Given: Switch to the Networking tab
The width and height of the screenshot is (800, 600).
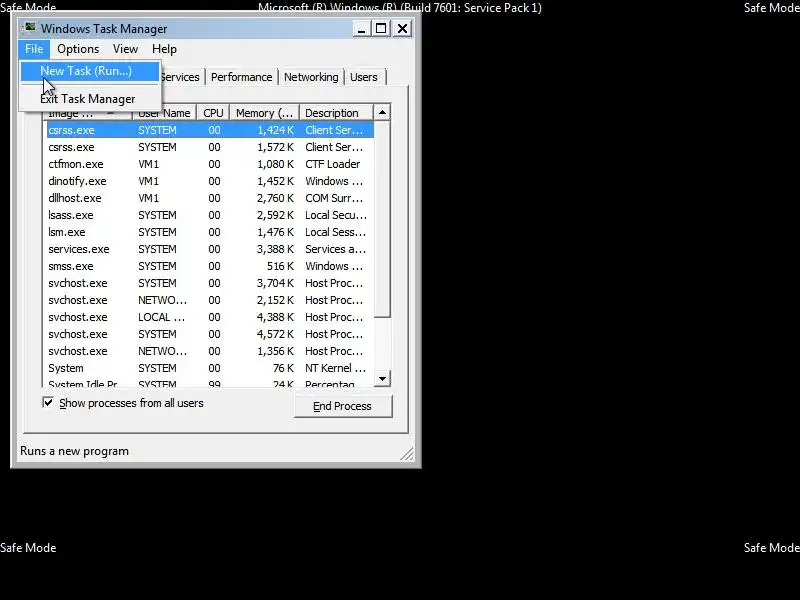Looking at the screenshot, I should tap(311, 77).
